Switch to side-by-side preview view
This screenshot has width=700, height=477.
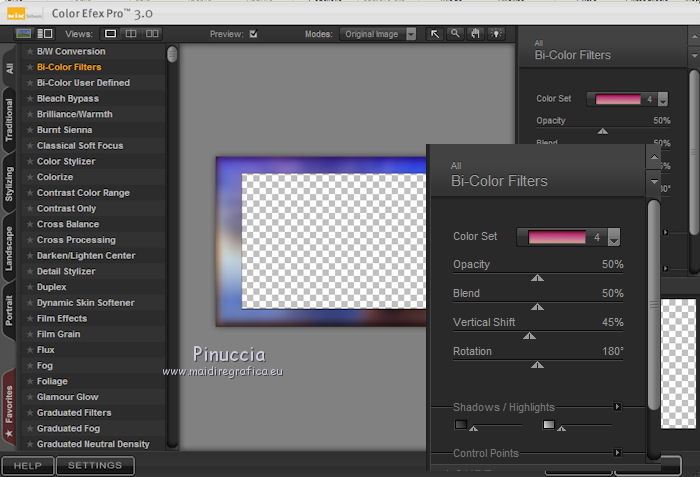coord(152,34)
